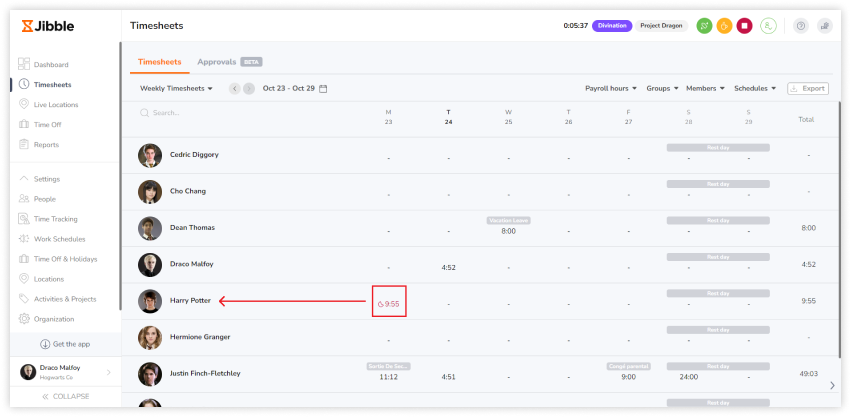This screenshot has width=851, height=417.
Task: Click the Export button
Action: [808, 89]
